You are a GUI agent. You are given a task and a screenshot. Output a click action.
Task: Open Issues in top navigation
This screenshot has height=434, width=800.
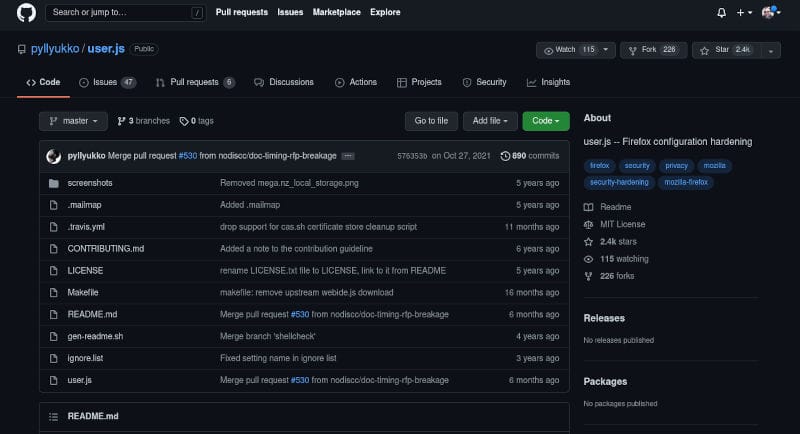(290, 12)
